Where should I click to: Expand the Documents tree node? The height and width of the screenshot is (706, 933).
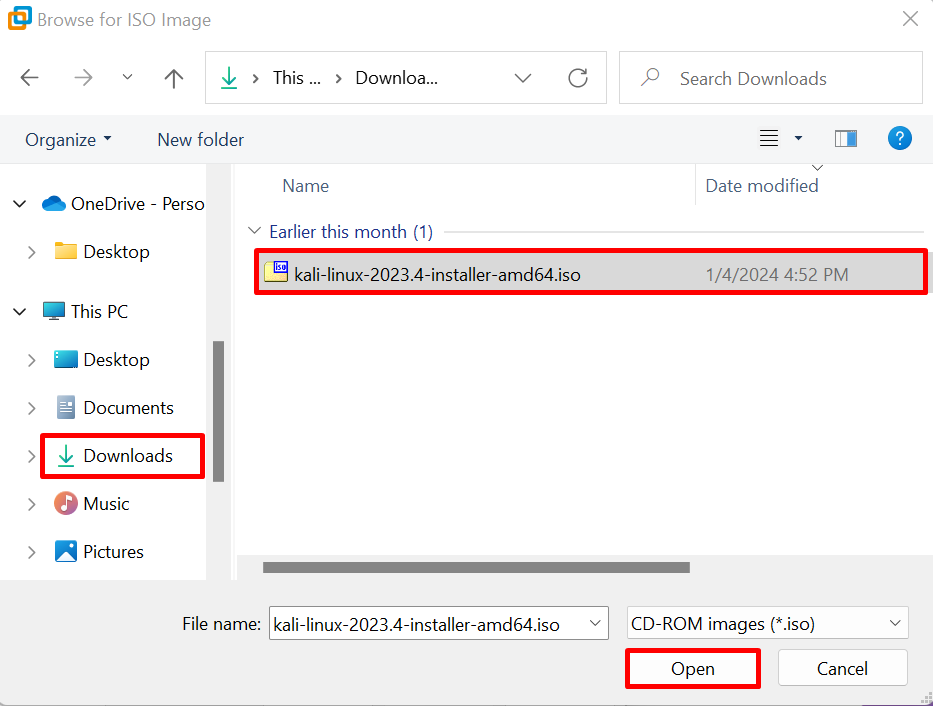(x=32, y=408)
